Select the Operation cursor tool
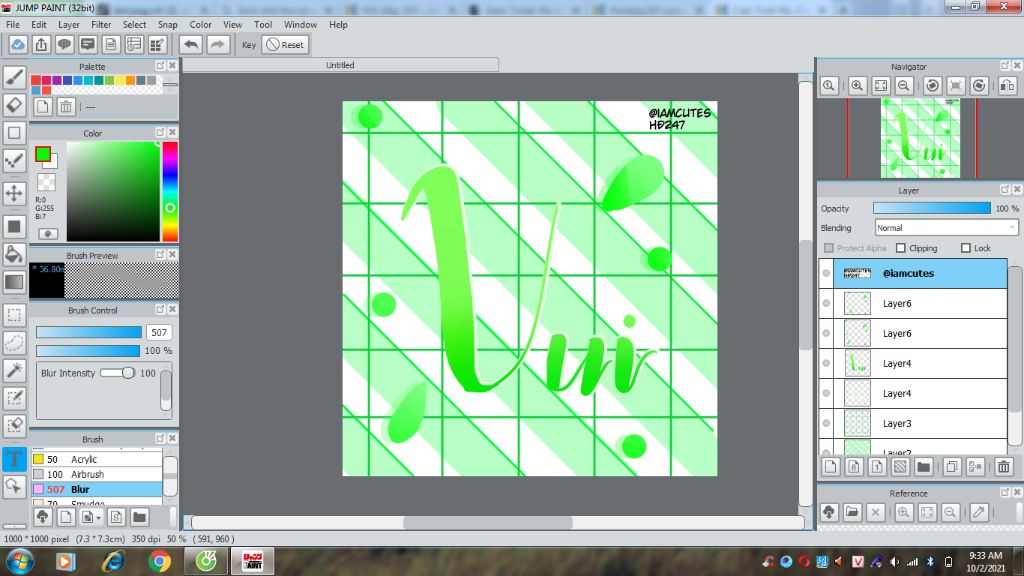Image resolution: width=1024 pixels, height=576 pixels. 14,487
